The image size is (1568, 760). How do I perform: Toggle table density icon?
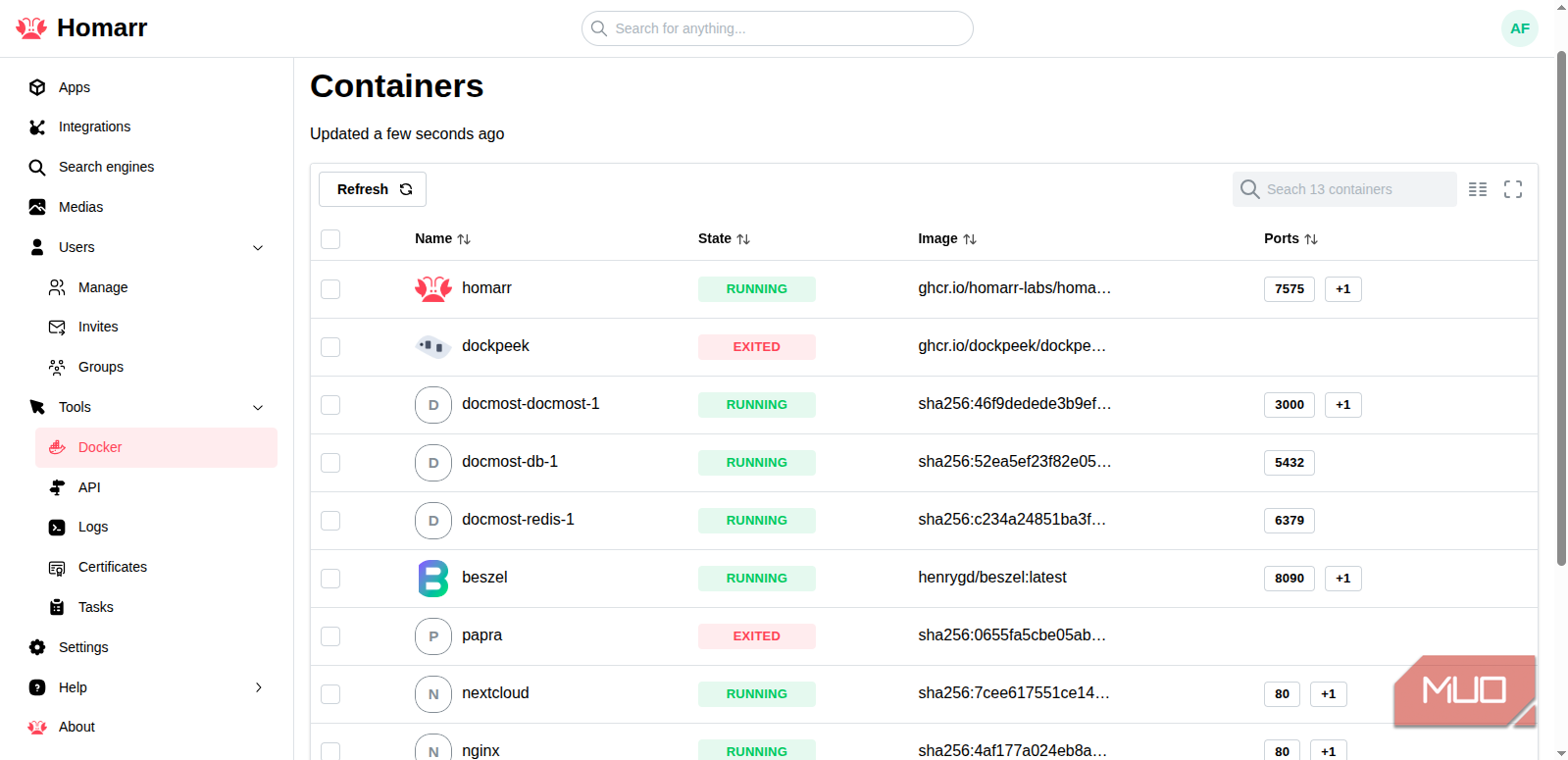tap(1478, 189)
